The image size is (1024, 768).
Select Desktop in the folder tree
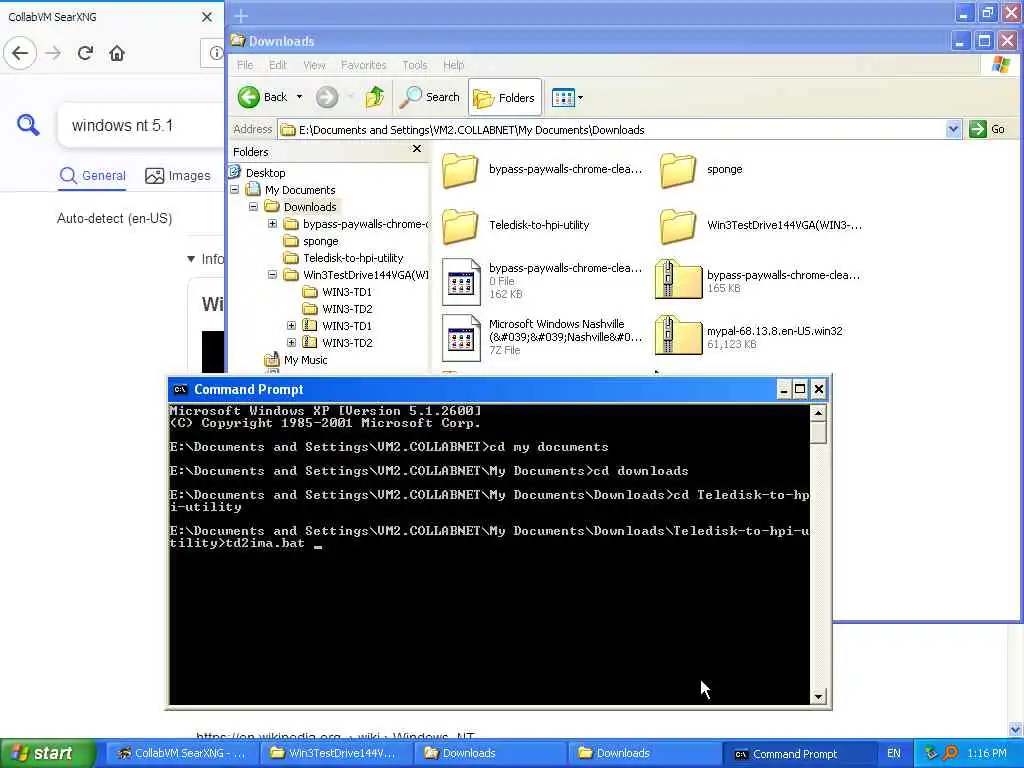265,172
